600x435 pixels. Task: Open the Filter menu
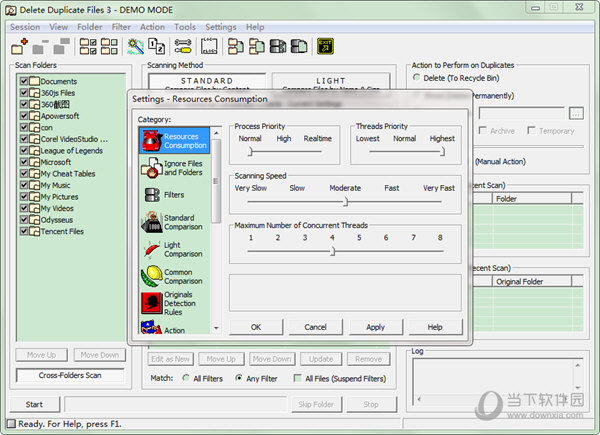121,27
